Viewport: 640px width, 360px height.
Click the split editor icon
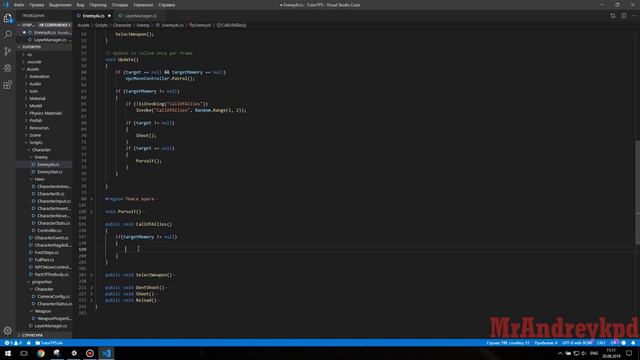pos(624,16)
